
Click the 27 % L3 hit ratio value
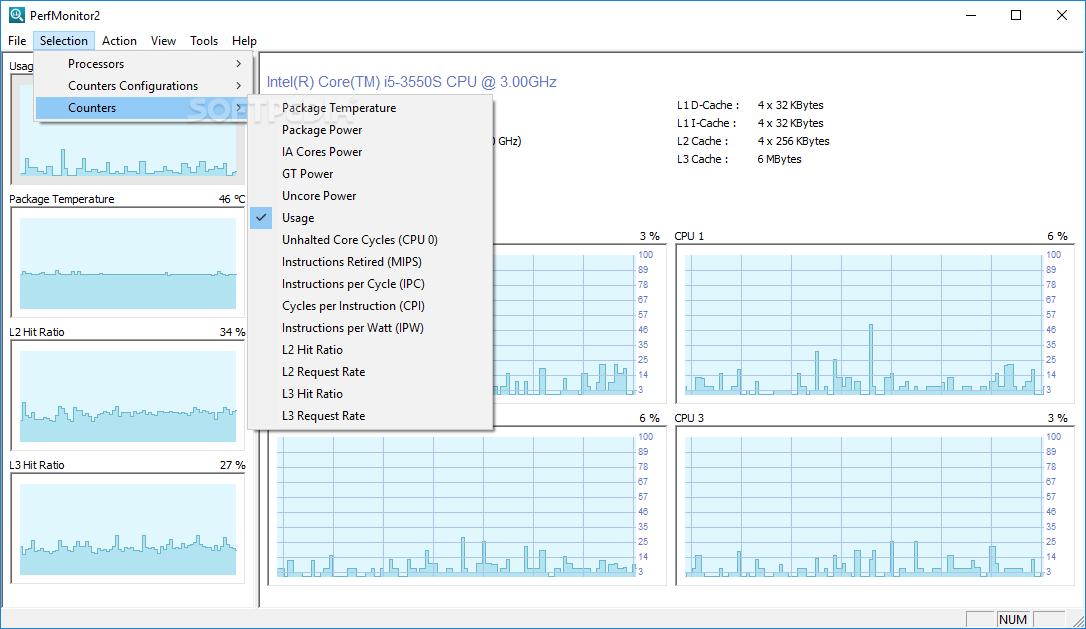pyautogui.click(x=233, y=466)
